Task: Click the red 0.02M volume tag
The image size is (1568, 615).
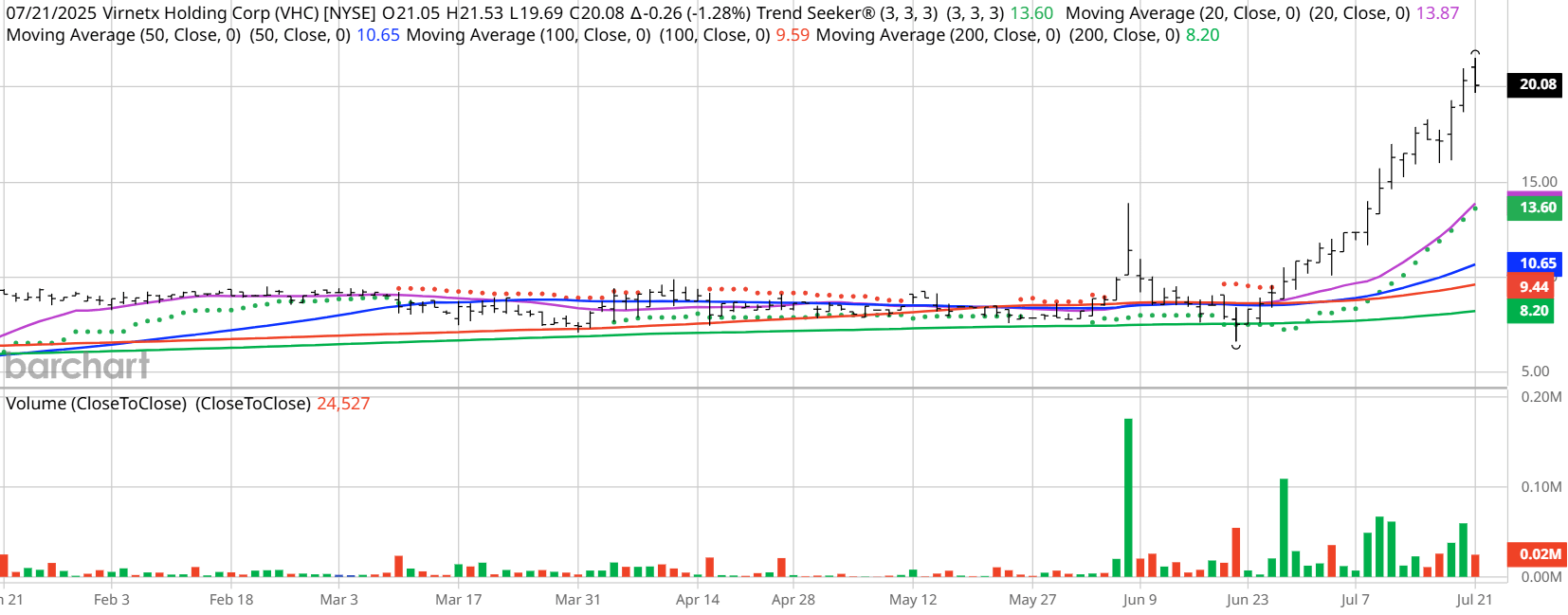Action: [x=1535, y=554]
